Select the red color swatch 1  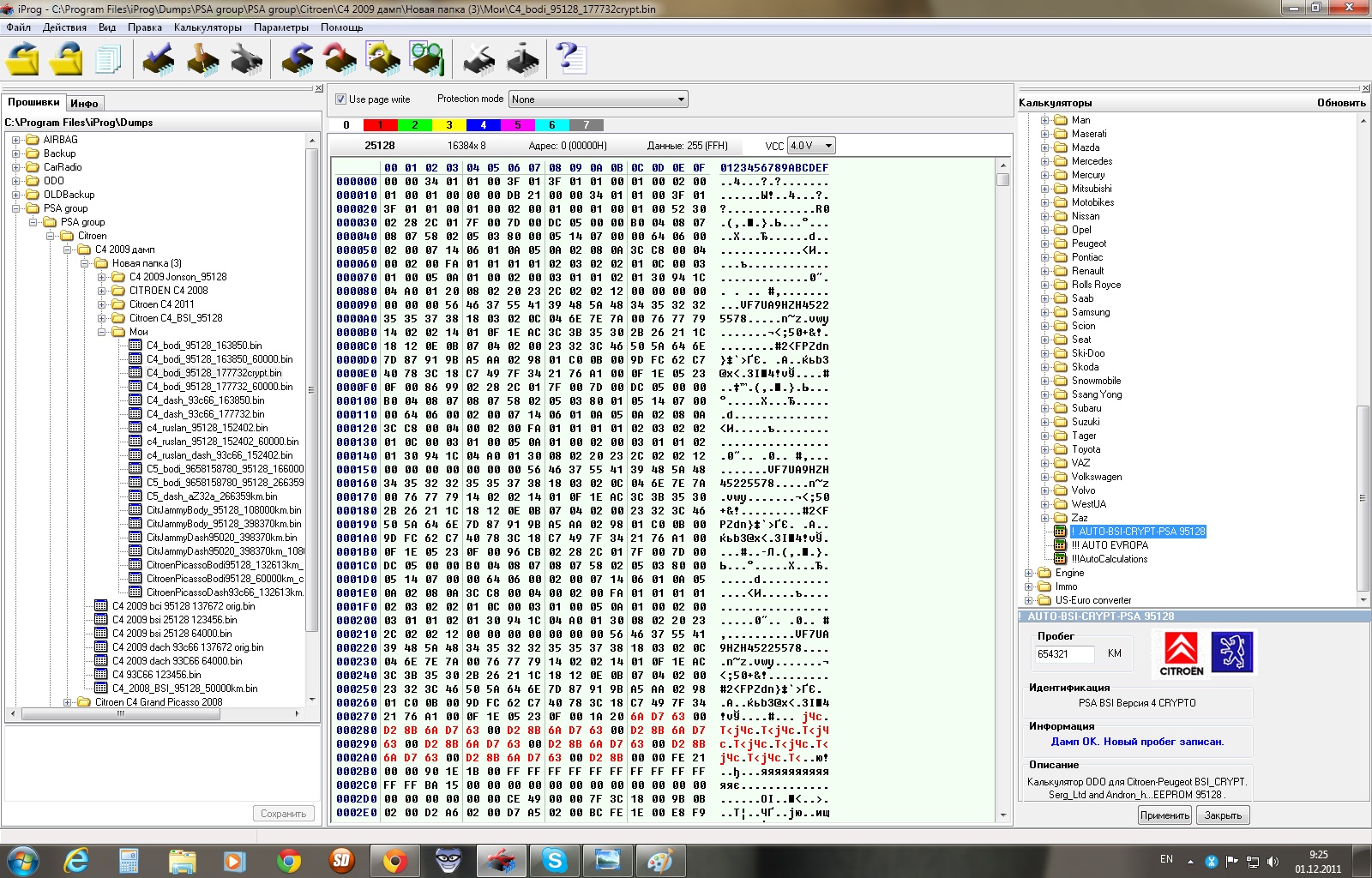click(380, 125)
